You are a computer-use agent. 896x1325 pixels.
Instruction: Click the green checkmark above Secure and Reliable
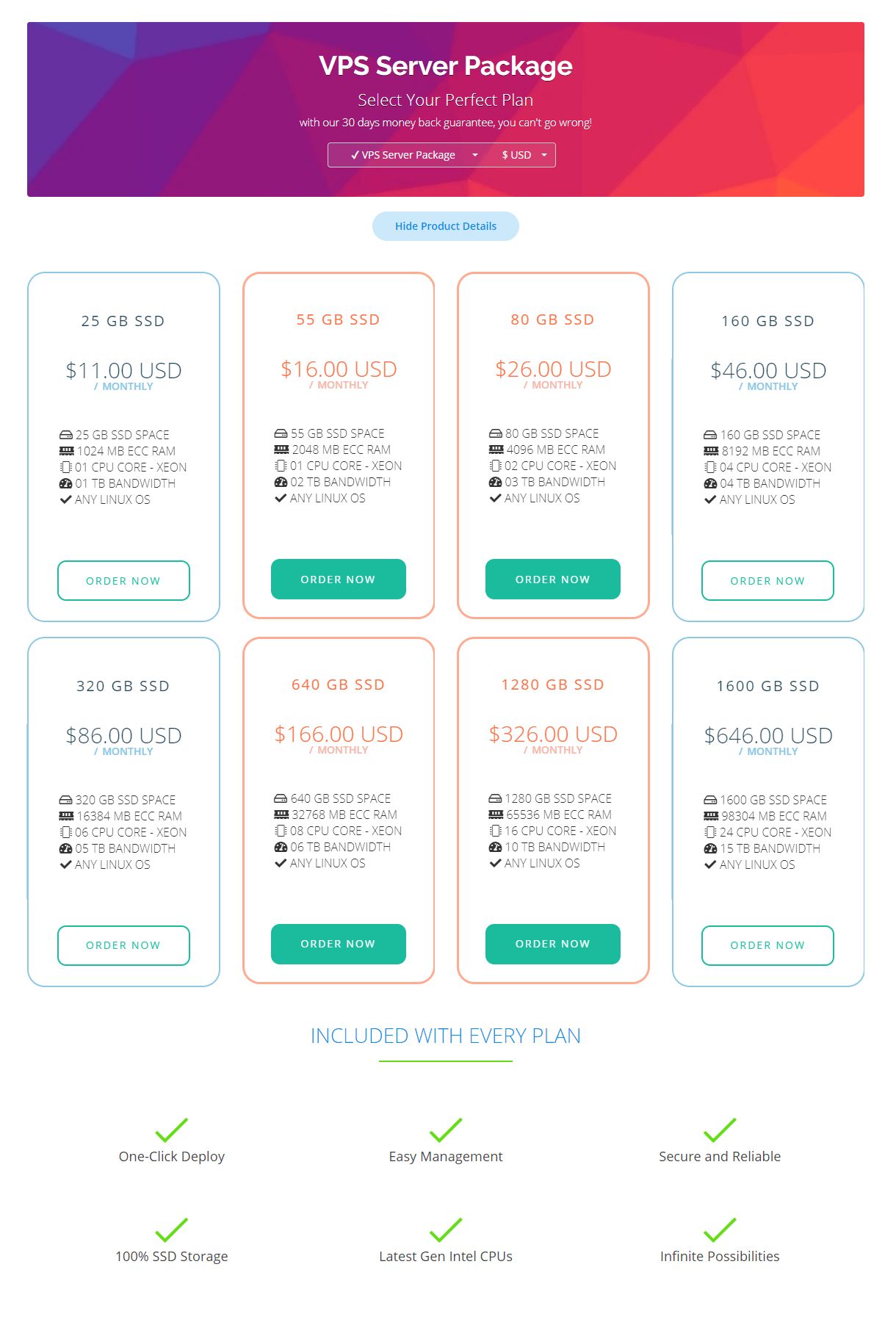point(720,1130)
